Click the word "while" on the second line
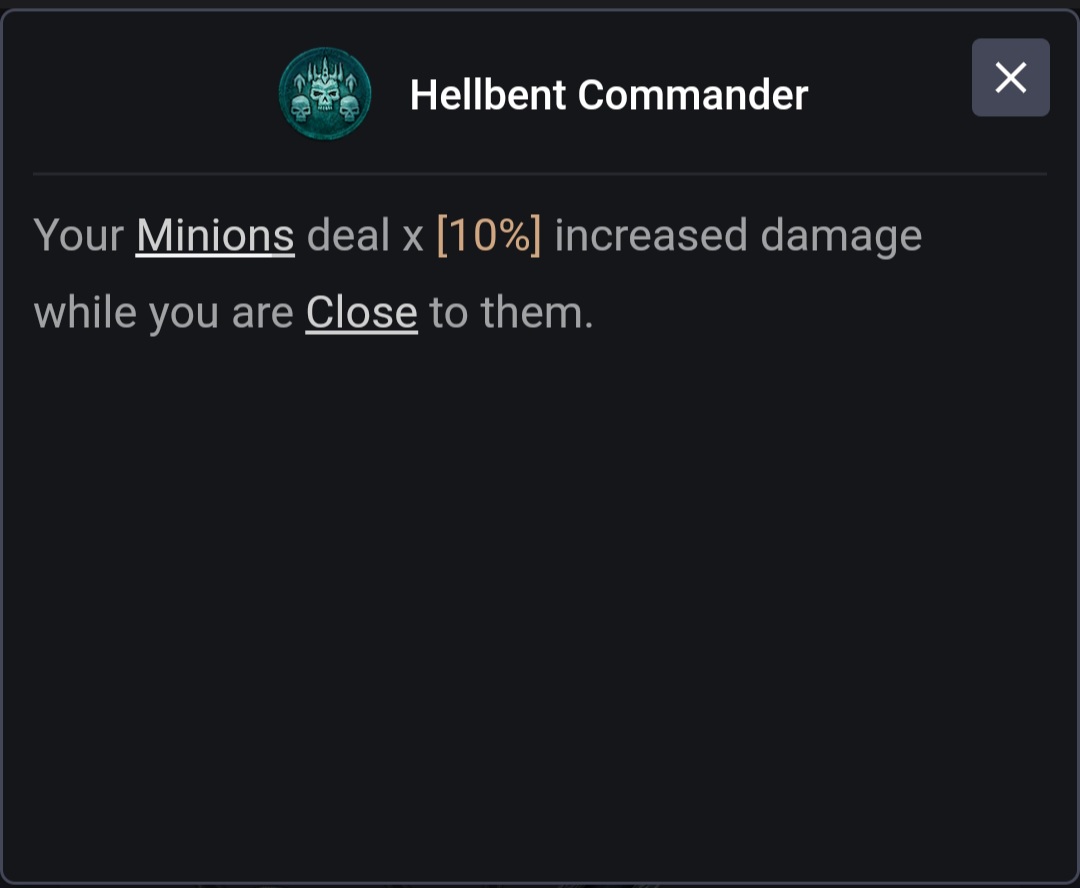 pos(84,313)
